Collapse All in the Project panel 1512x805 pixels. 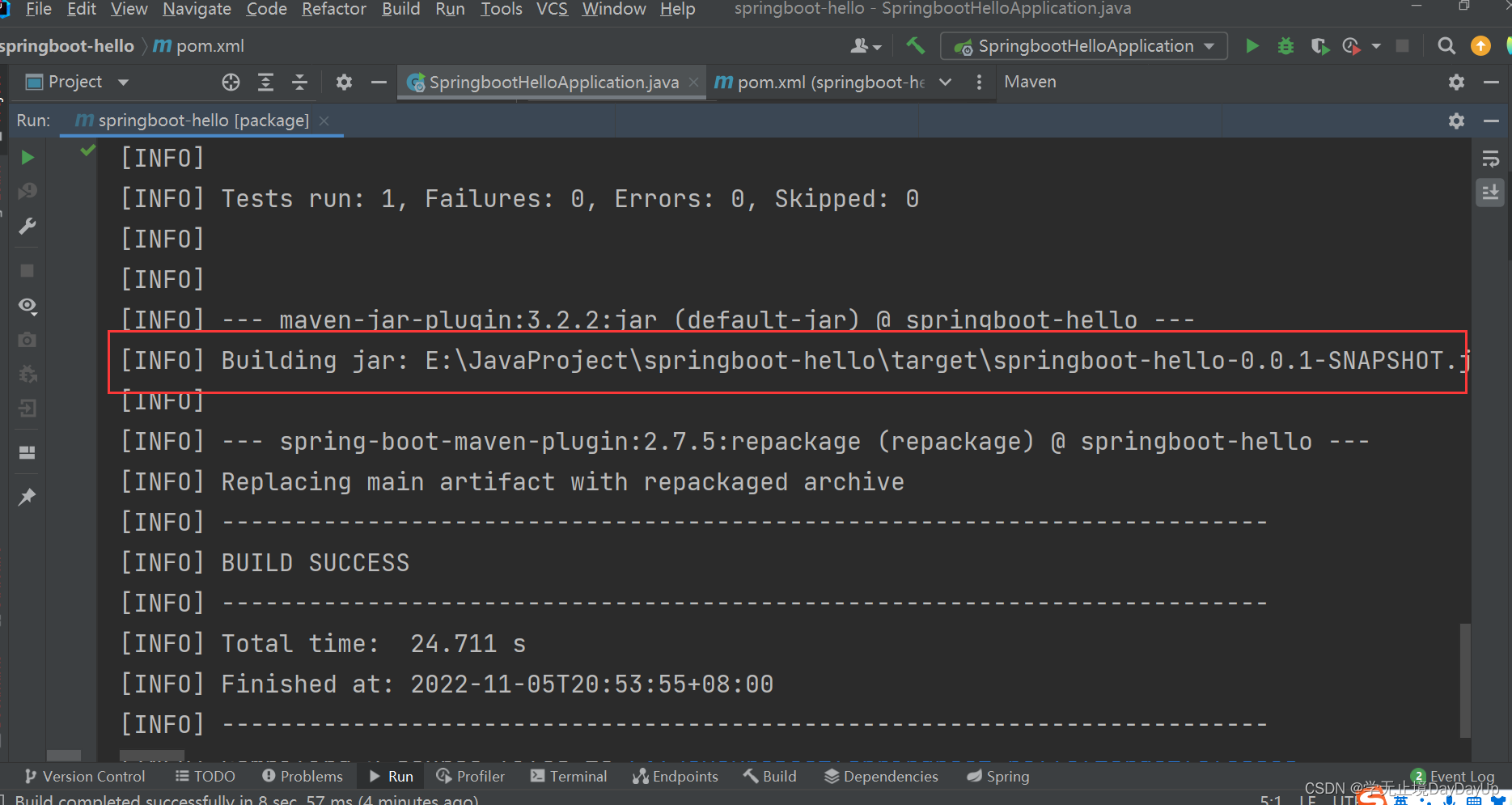point(299,82)
